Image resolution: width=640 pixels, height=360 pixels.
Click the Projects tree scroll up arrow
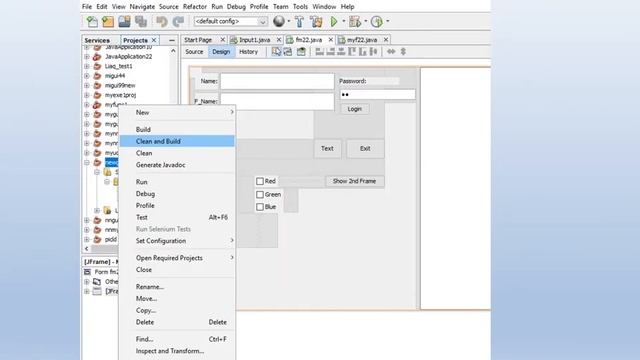[x=173, y=51]
